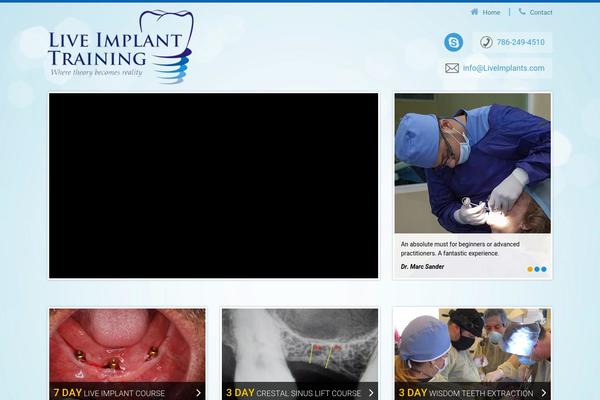
Task: Click arrow on 3 Day Wisdom Teeth Extraction
Action: click(x=544, y=393)
